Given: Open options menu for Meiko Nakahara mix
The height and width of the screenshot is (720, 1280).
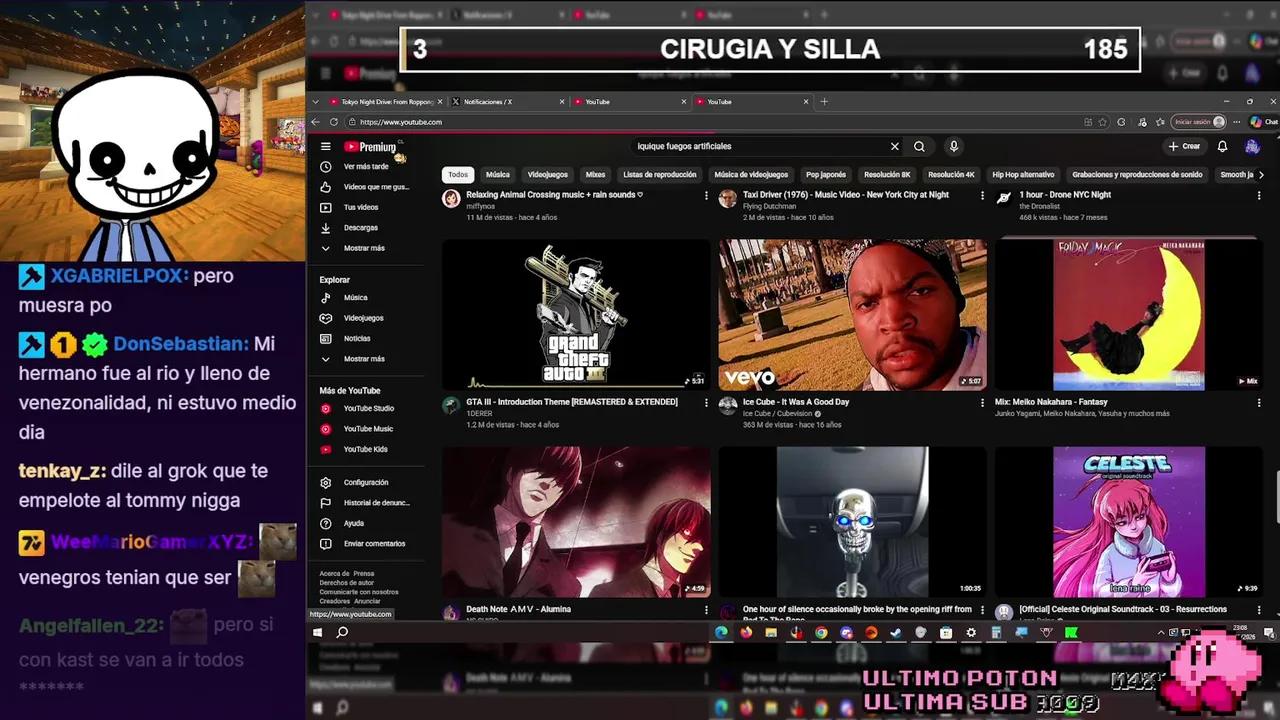Looking at the screenshot, I should point(1259,403).
